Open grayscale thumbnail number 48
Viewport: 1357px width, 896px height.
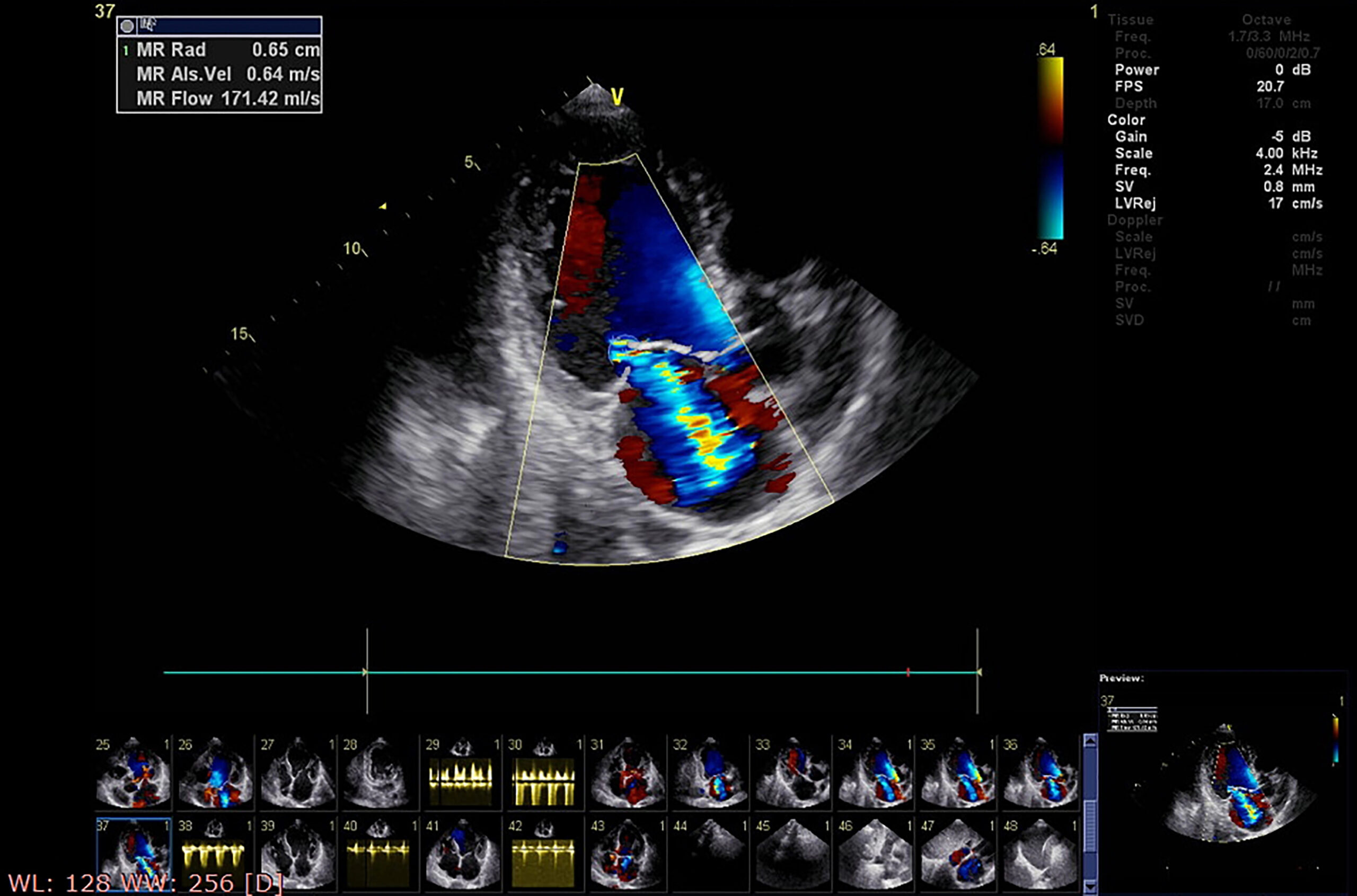[1039, 855]
